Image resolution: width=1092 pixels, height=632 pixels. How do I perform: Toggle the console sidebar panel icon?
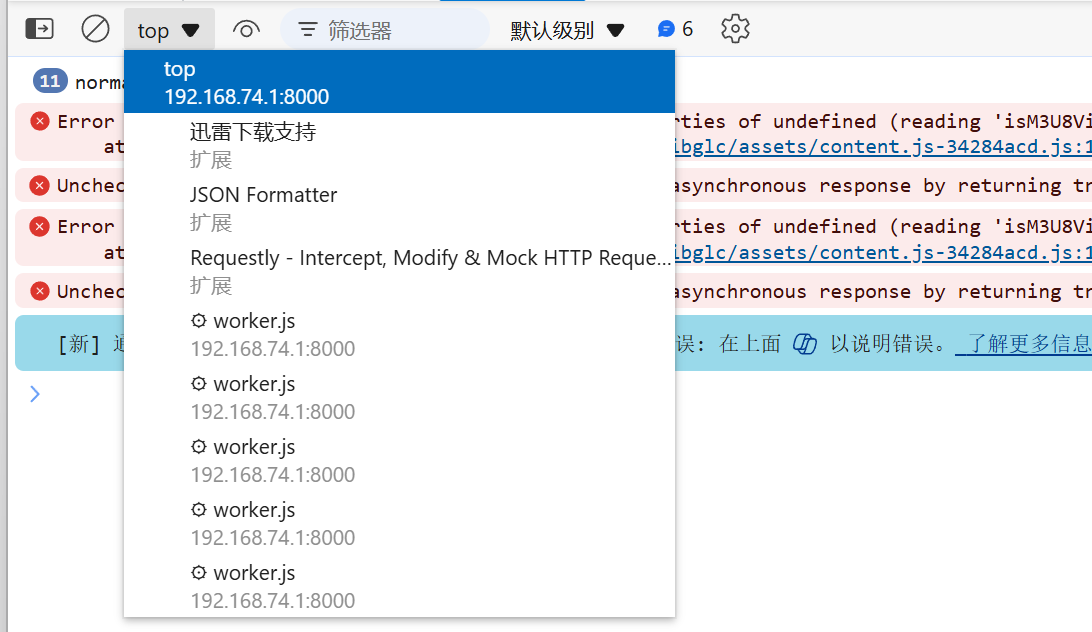[39, 29]
